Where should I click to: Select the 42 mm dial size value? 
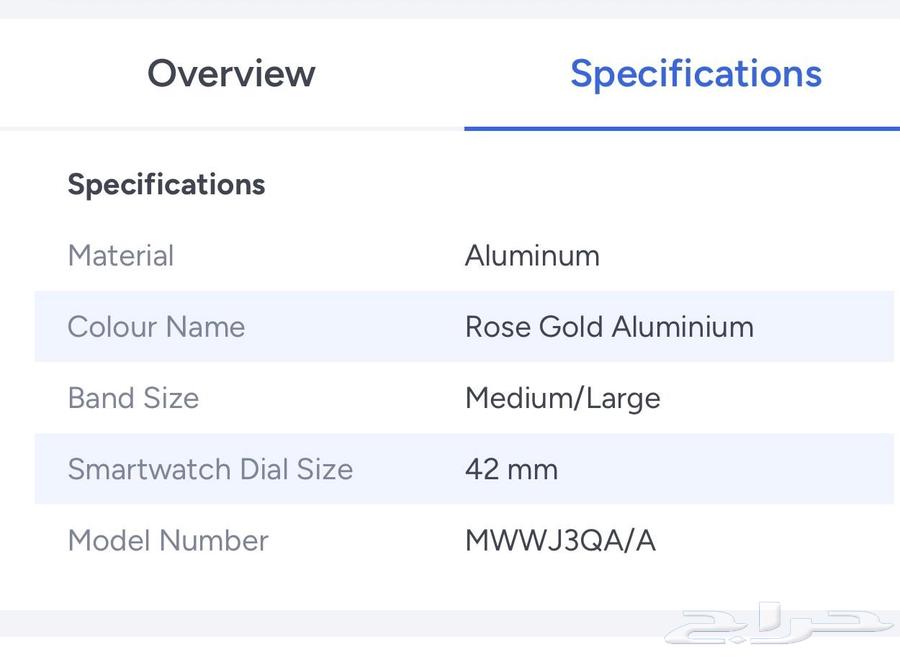click(511, 469)
